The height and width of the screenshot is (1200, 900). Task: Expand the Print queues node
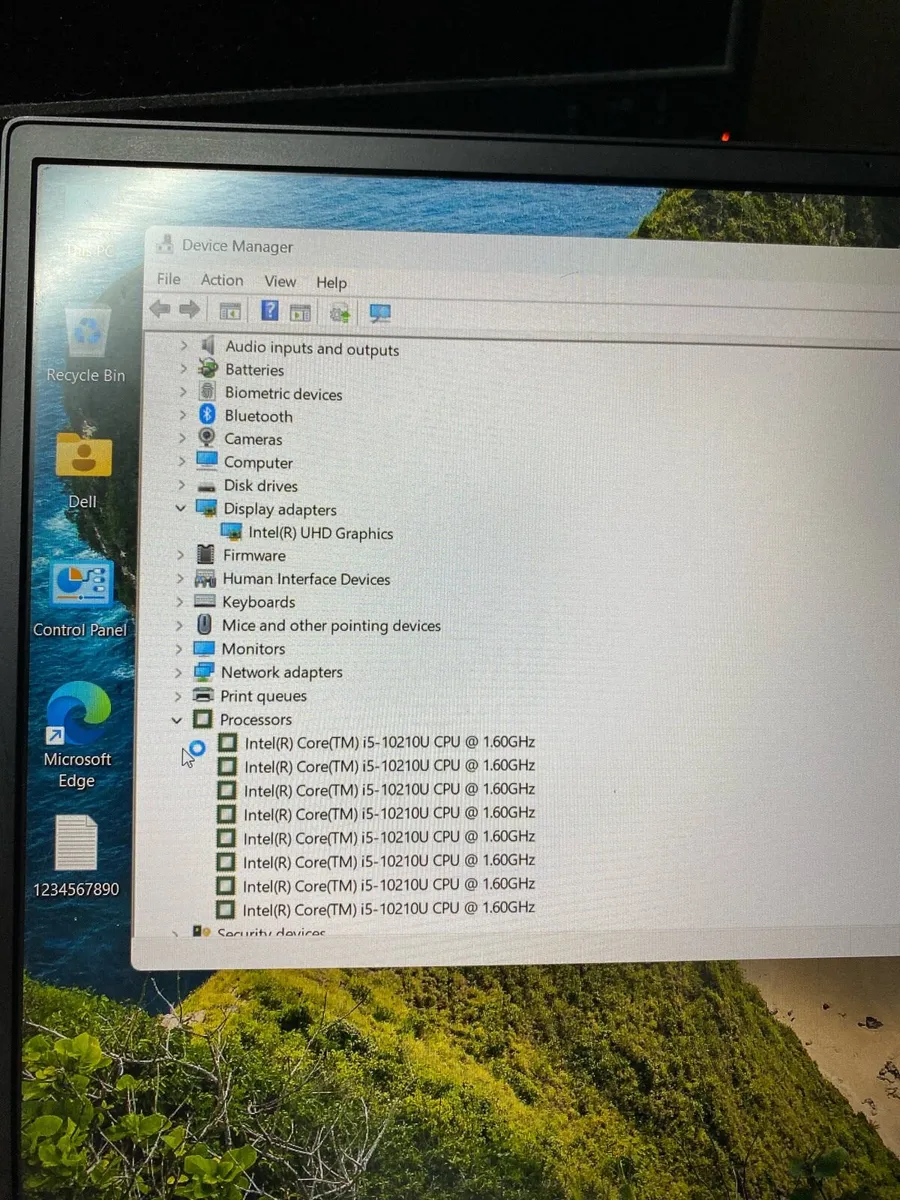(x=178, y=695)
